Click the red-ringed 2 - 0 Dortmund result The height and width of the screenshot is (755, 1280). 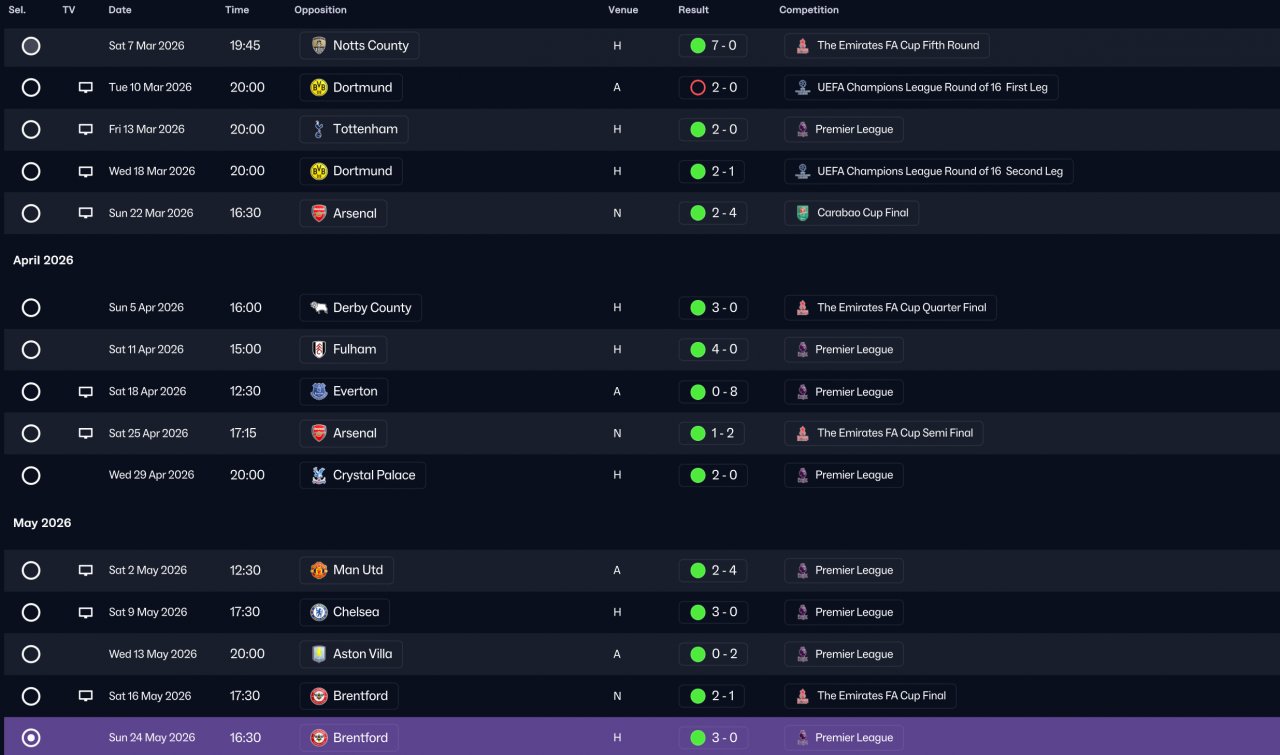712,87
